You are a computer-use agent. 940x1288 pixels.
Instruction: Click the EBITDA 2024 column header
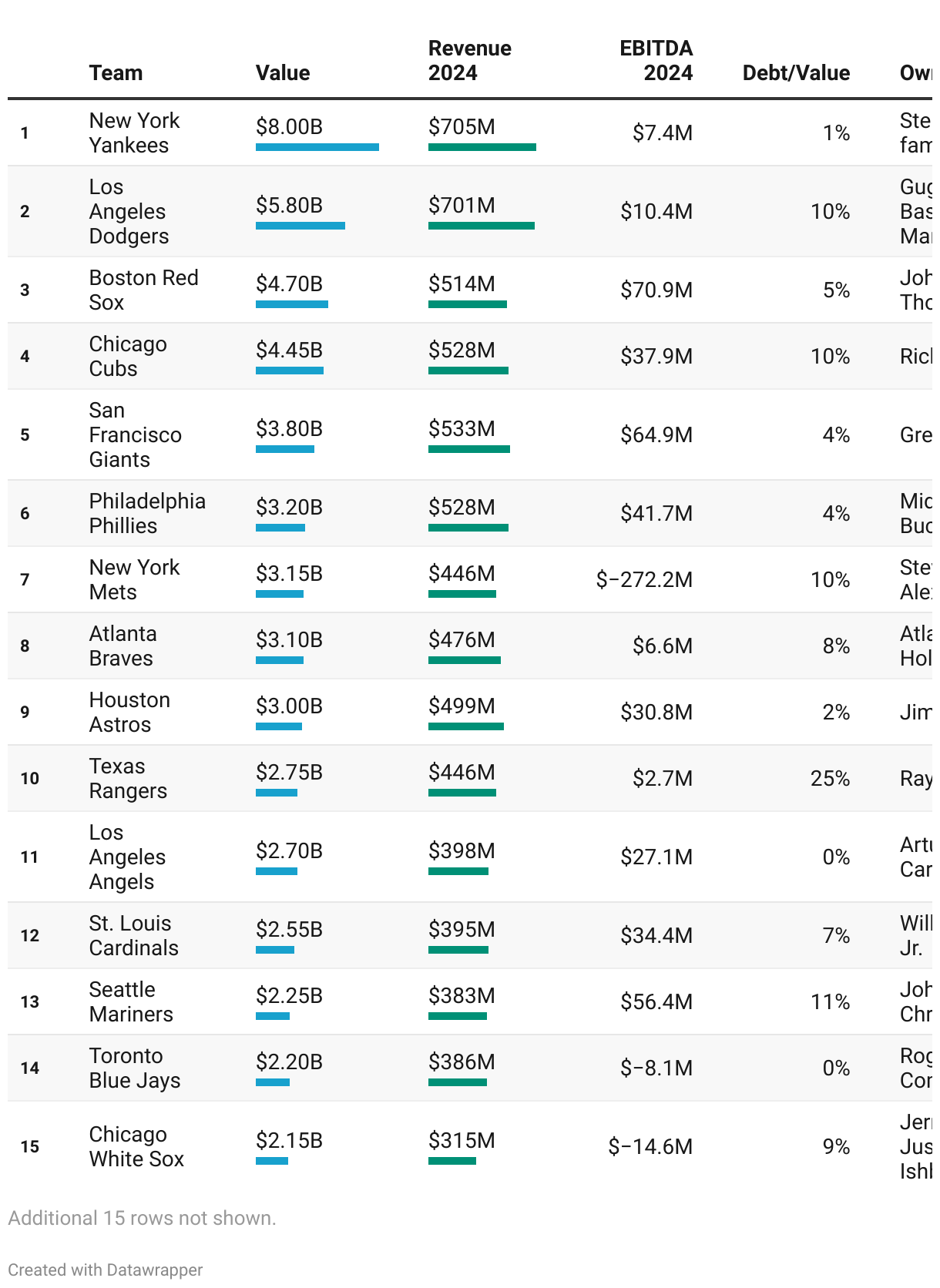tap(656, 61)
